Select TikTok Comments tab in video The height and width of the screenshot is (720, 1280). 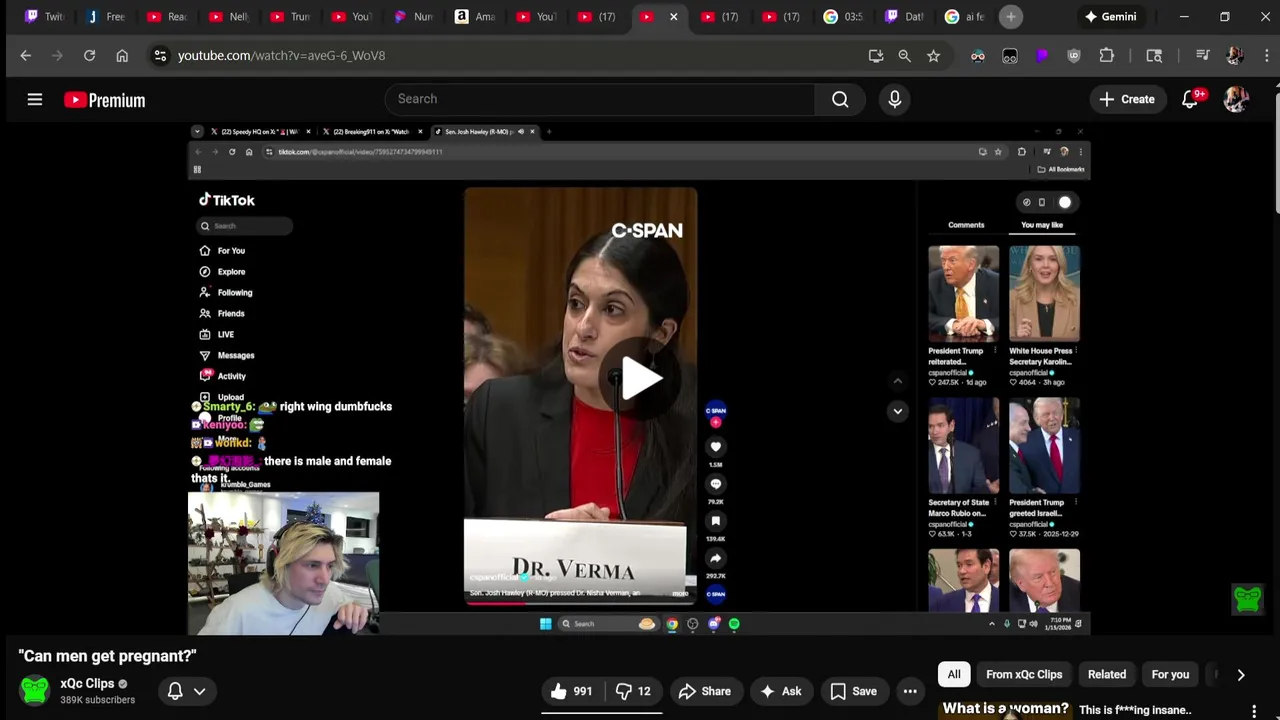coord(966,225)
